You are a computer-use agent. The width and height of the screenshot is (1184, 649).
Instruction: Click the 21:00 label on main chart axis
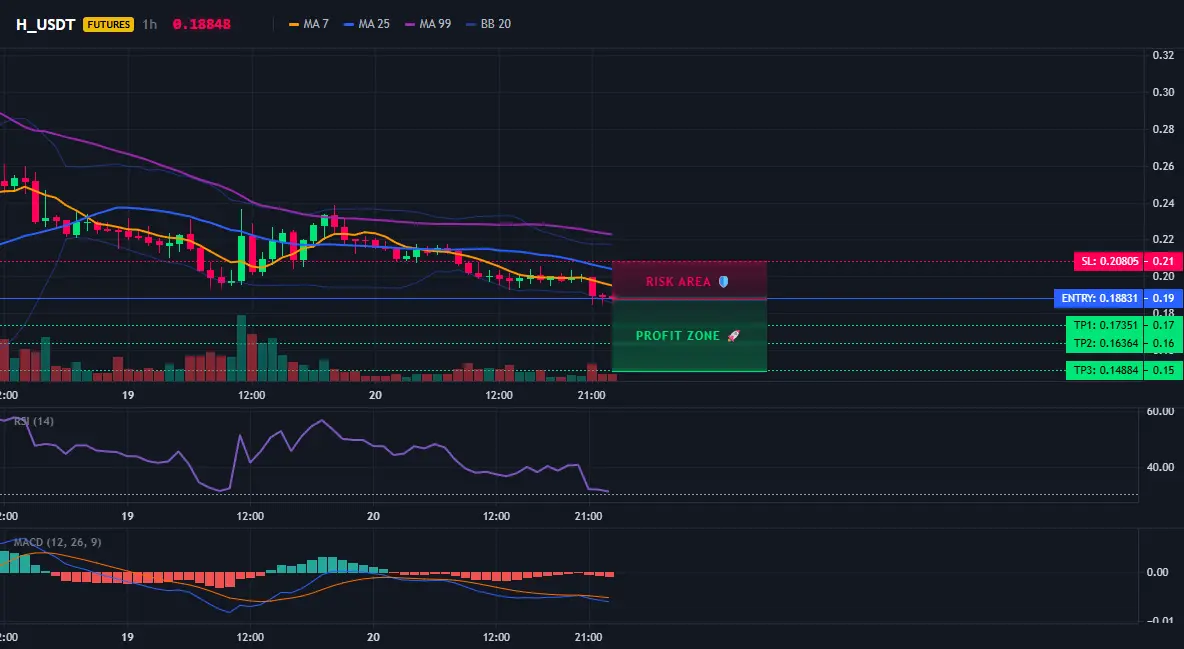591,395
